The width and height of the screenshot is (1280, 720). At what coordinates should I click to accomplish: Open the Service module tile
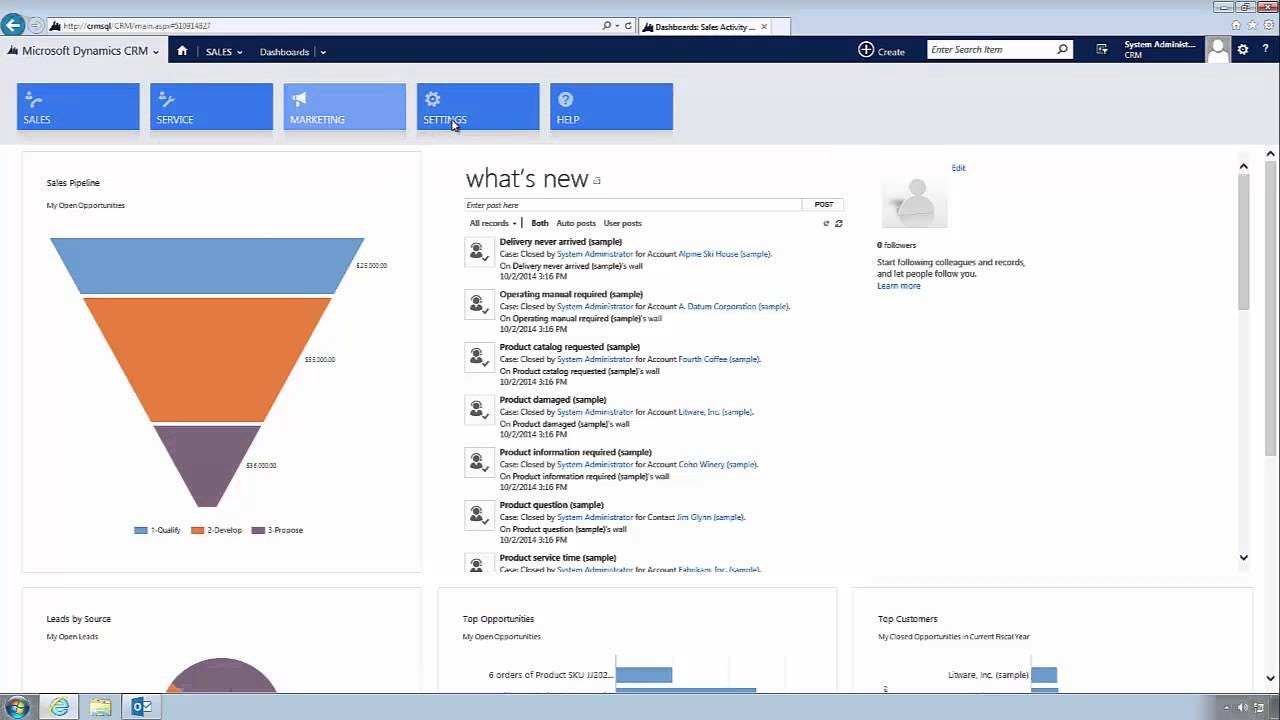211,106
